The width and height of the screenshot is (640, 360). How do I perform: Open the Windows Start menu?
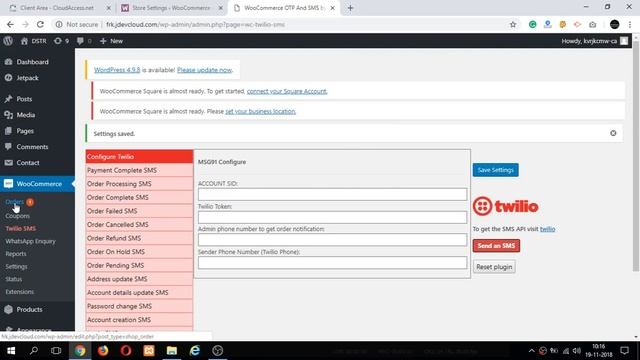11,351
